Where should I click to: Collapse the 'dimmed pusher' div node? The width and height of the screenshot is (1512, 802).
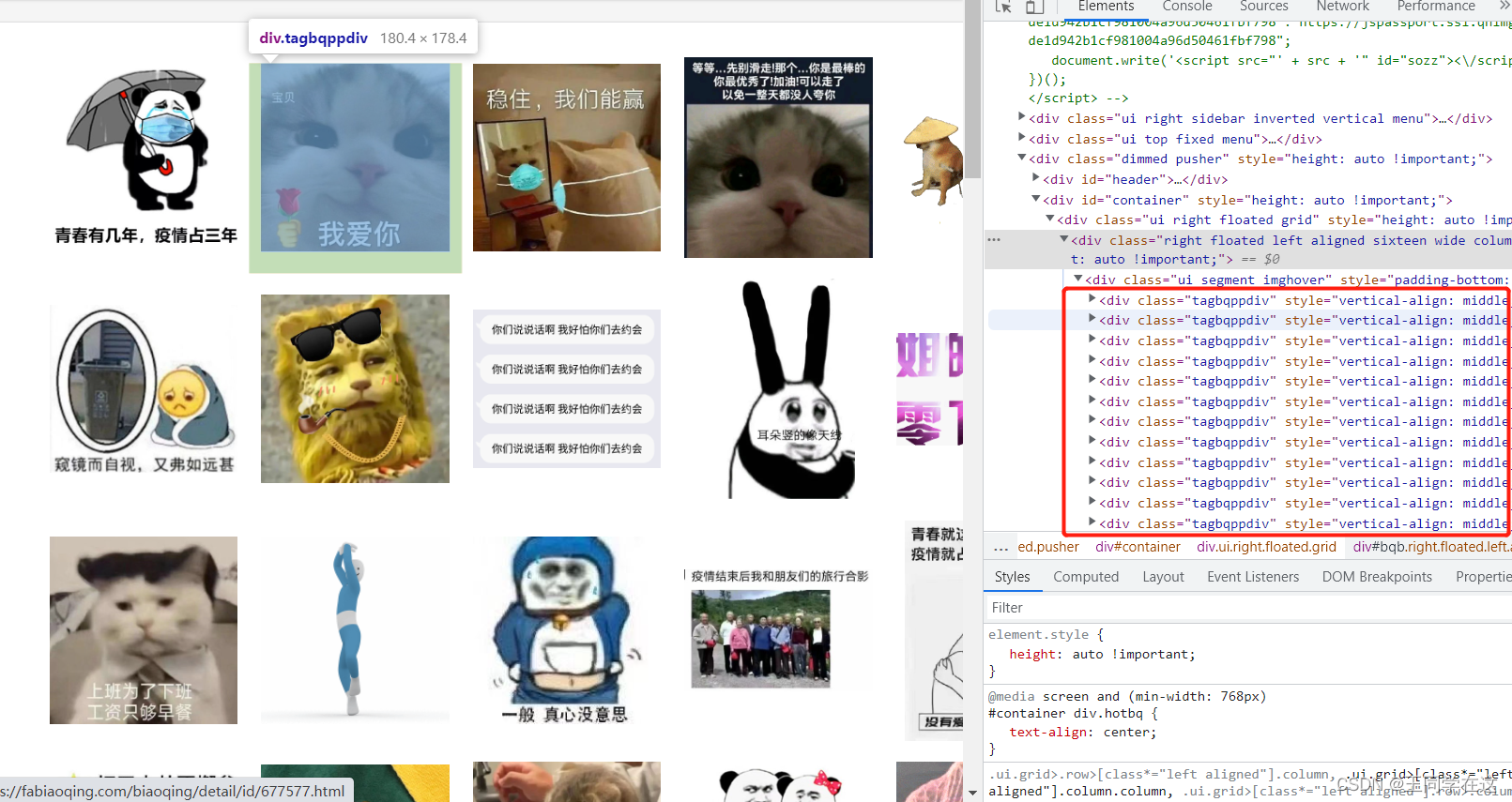(1022, 159)
